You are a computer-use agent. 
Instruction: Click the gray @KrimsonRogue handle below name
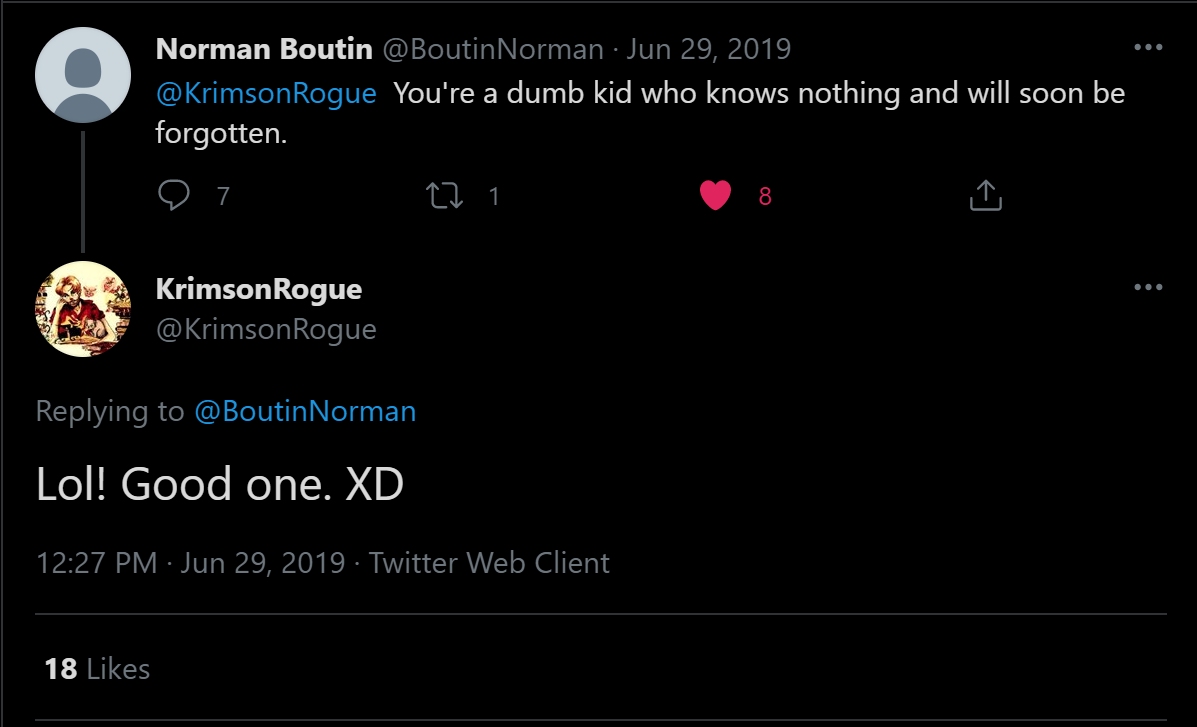[266, 329]
